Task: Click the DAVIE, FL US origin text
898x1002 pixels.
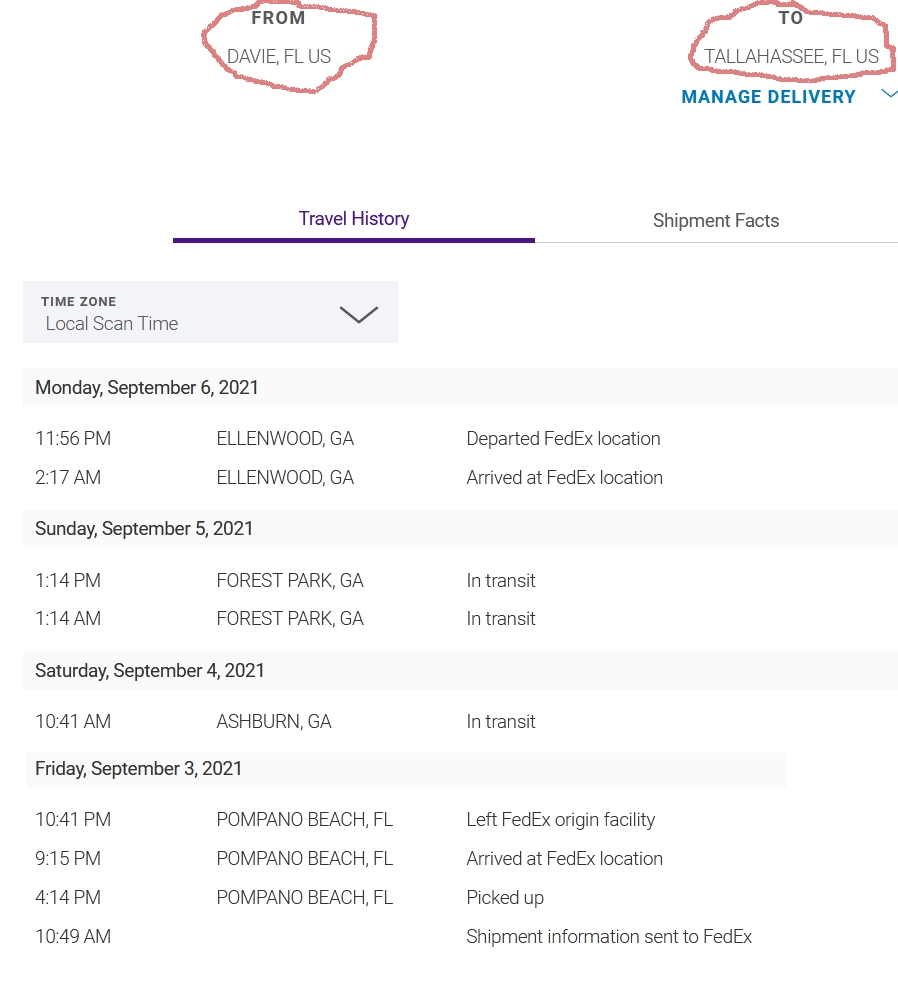Action: pos(279,57)
